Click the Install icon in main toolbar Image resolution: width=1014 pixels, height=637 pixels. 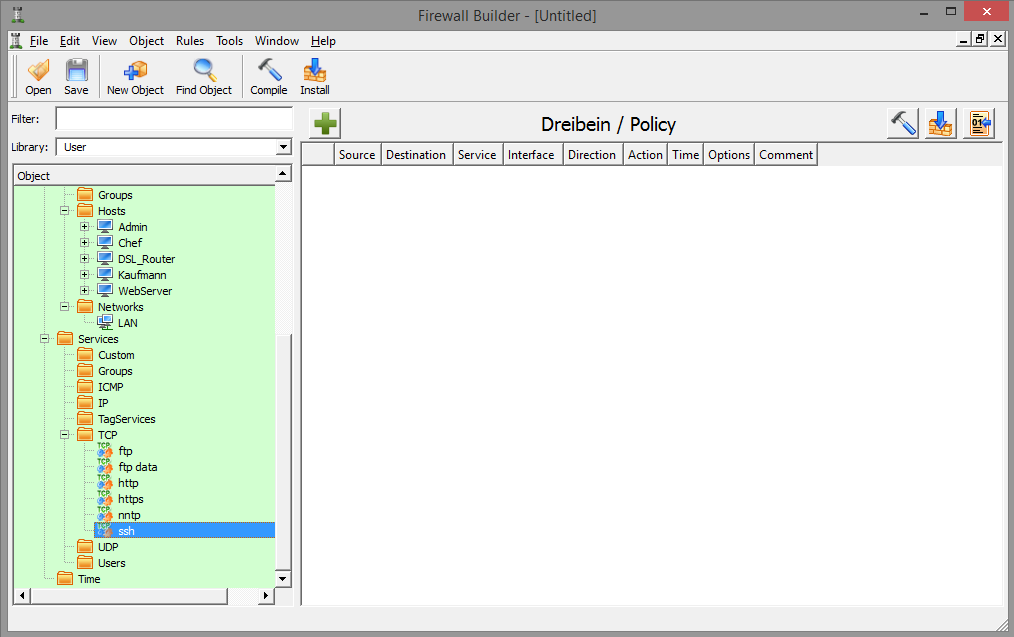[315, 76]
